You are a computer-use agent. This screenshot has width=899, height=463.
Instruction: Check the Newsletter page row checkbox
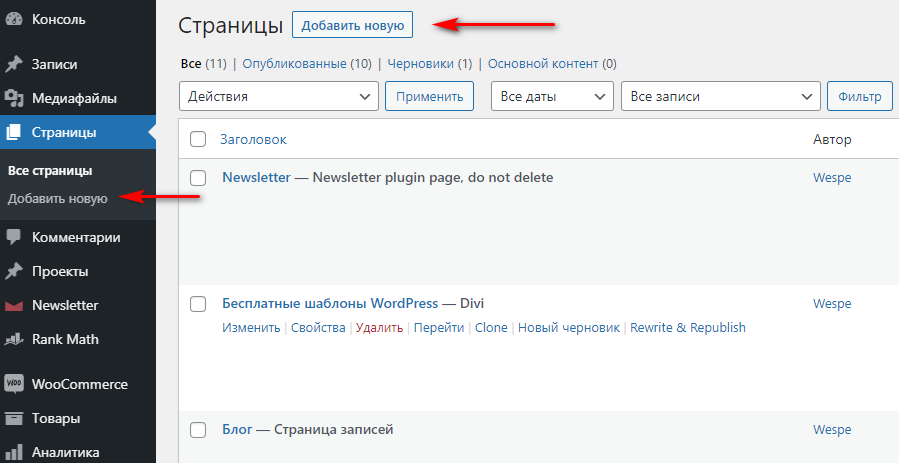tap(198, 178)
